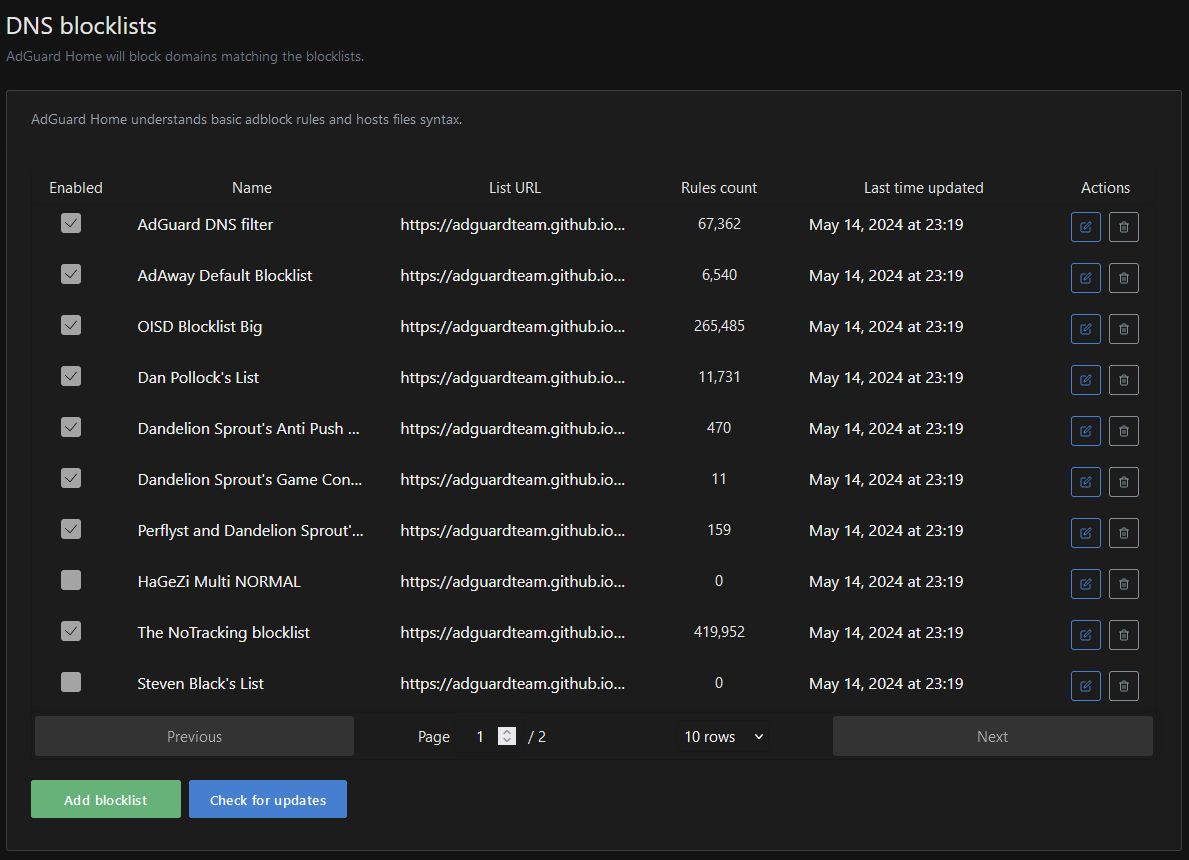Click the Actions column header
1189x860 pixels.
1105,188
